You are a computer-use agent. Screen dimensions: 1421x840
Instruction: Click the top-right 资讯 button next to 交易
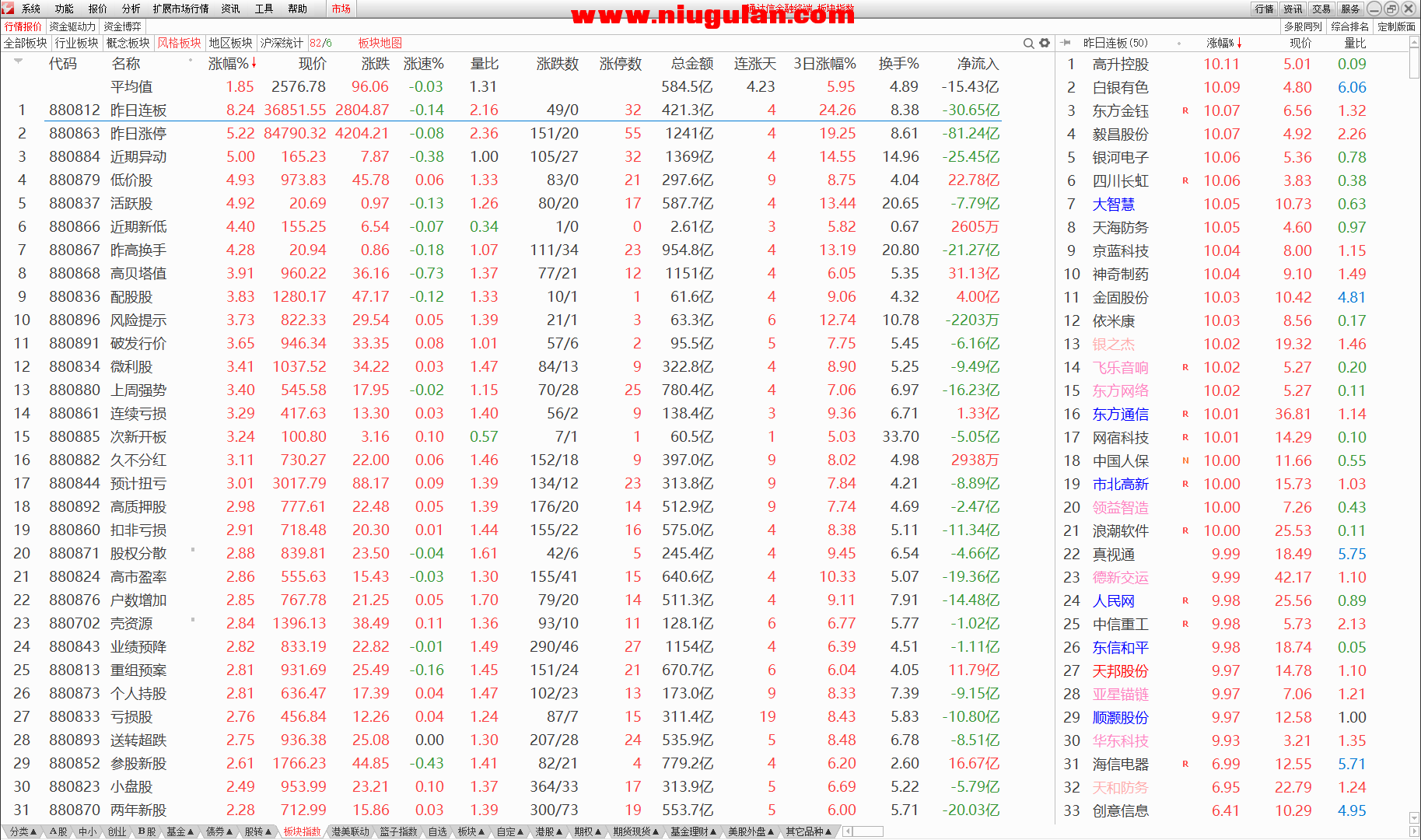[x=1293, y=9]
